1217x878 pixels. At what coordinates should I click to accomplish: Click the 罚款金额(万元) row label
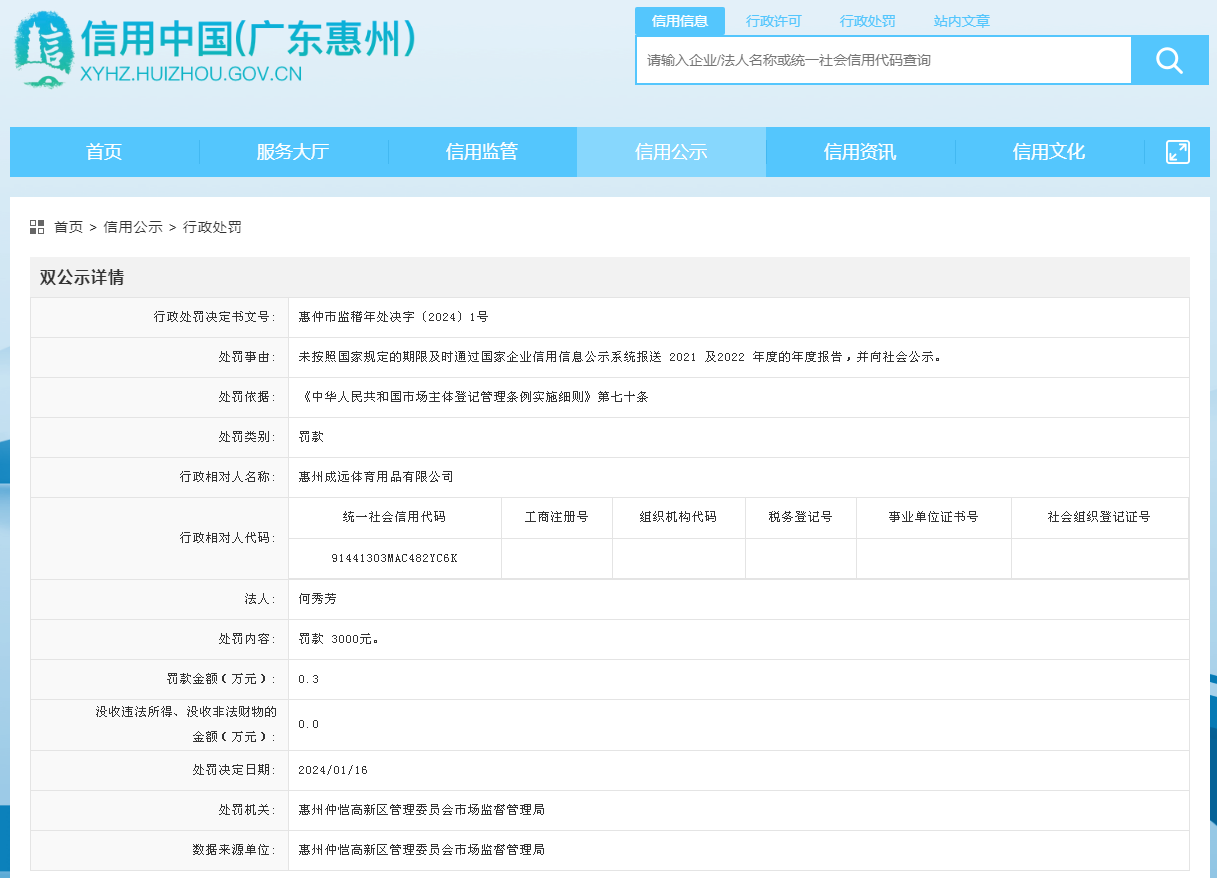pyautogui.click(x=221, y=679)
